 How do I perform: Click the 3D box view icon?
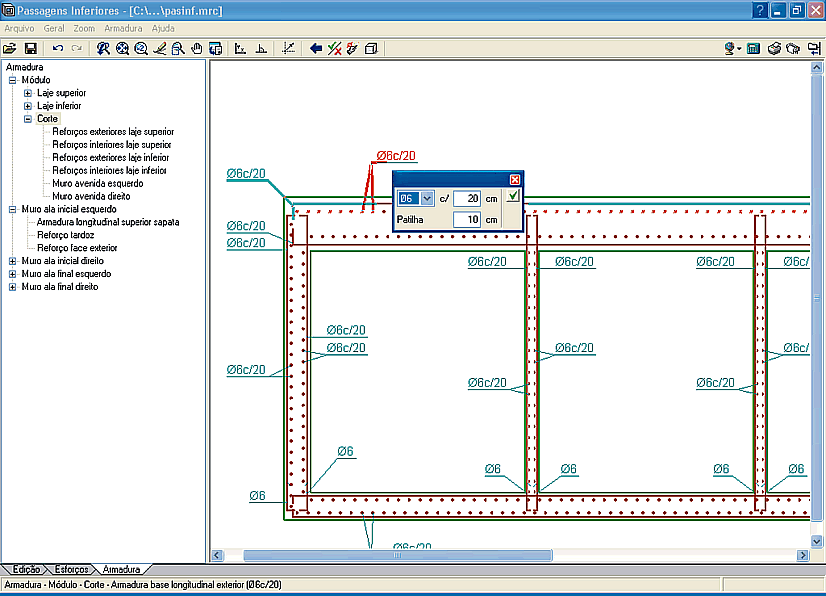coord(370,48)
